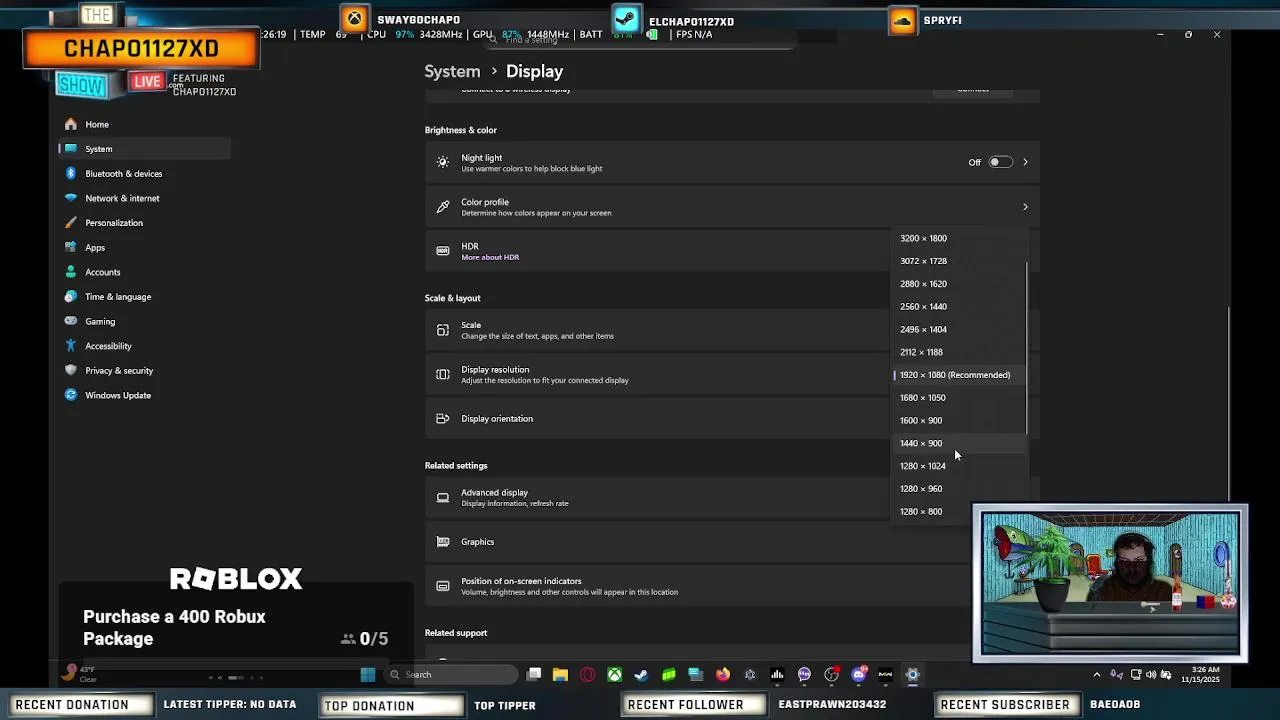
Task: Click the resolution list scrollbar
Action: coord(1027,348)
